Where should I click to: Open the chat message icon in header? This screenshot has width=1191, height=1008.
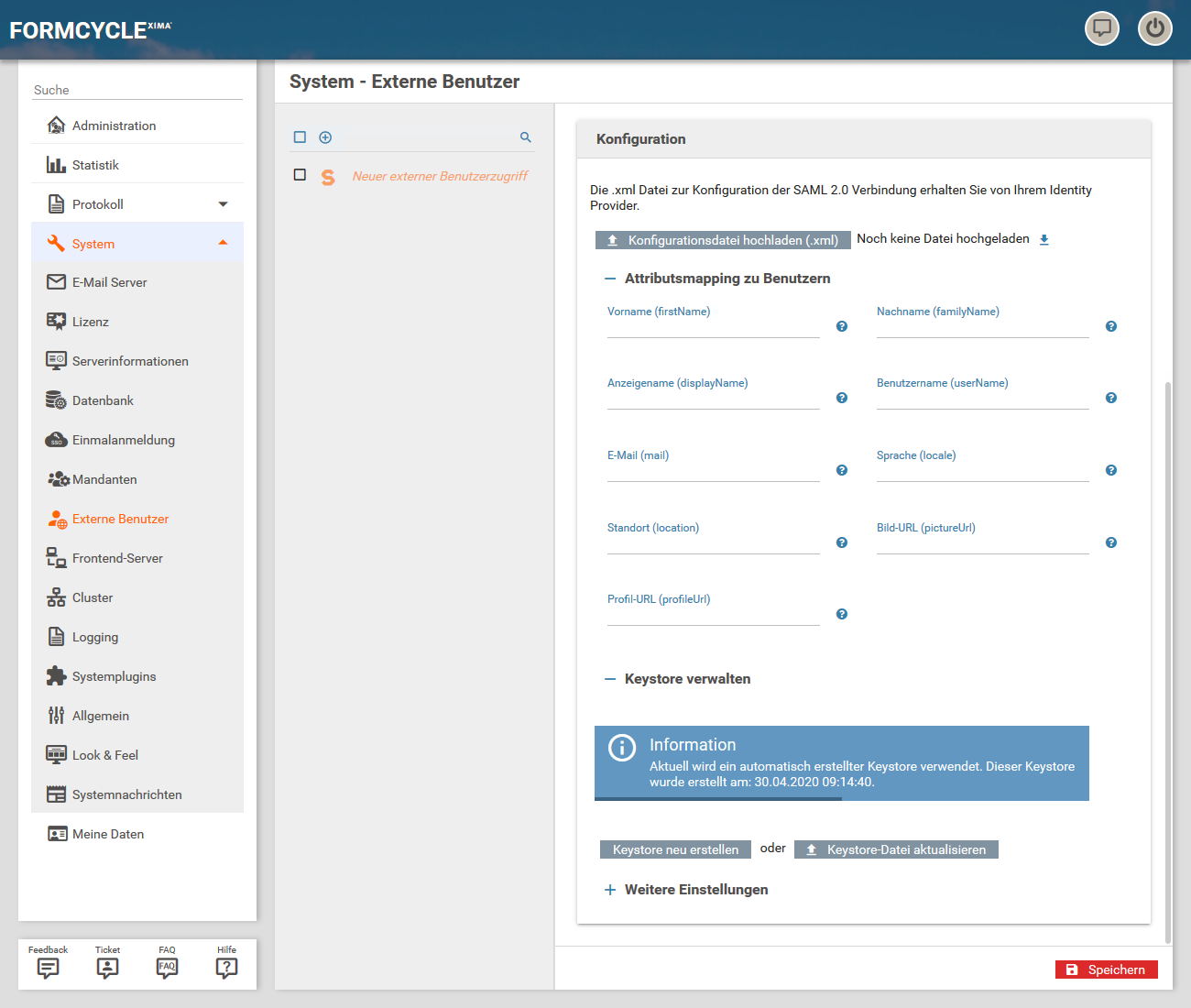(1101, 28)
